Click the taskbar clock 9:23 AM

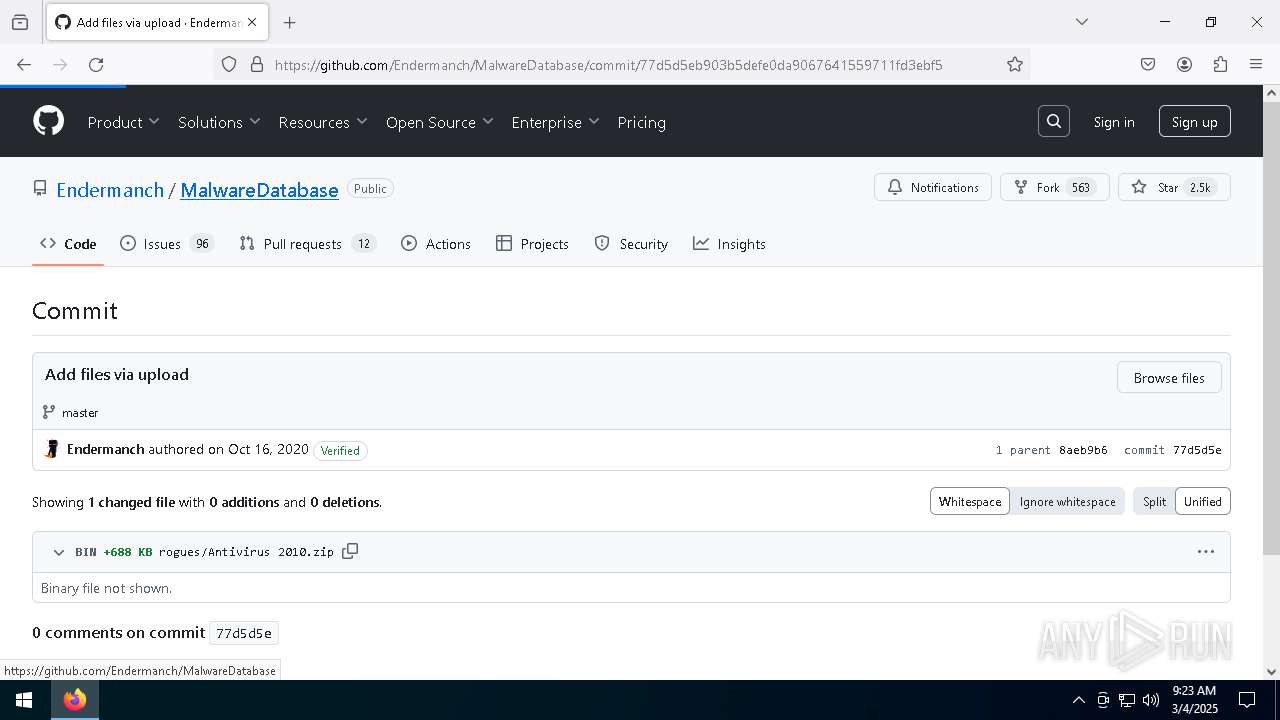1194,700
